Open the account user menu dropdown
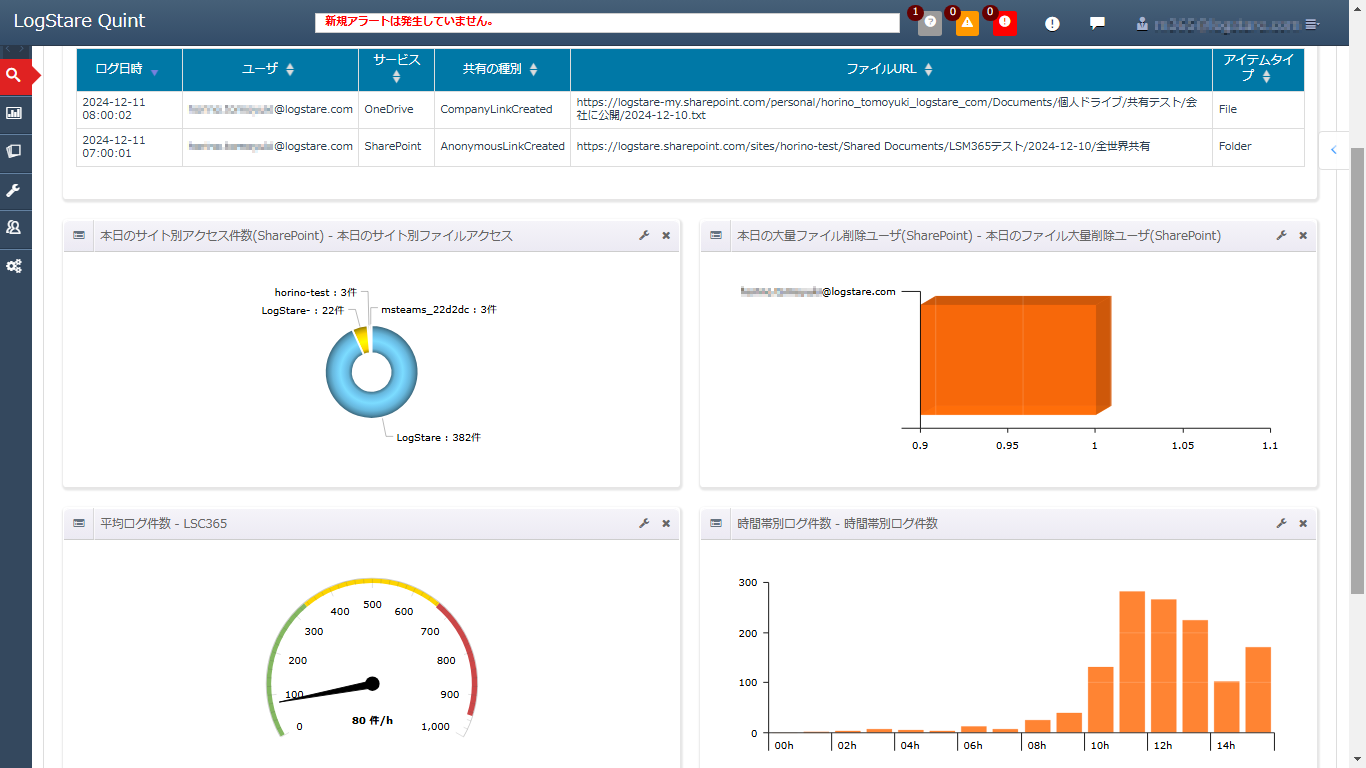Image resolution: width=1366 pixels, height=768 pixels. click(x=1228, y=23)
